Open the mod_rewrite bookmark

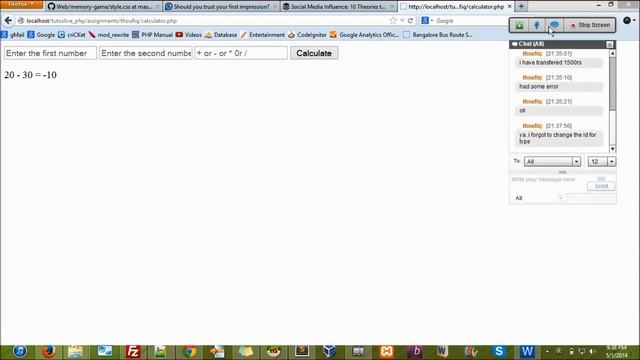tap(109, 35)
